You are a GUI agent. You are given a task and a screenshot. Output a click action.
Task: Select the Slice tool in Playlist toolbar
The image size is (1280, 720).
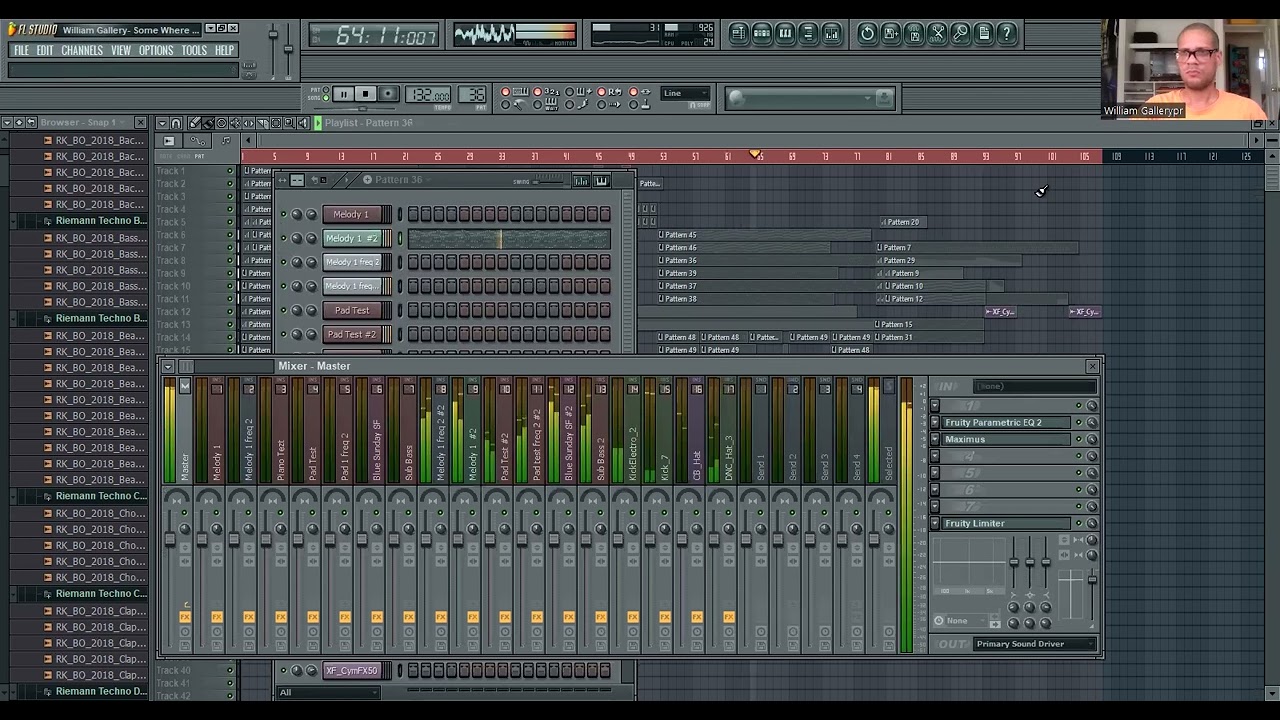pos(262,123)
